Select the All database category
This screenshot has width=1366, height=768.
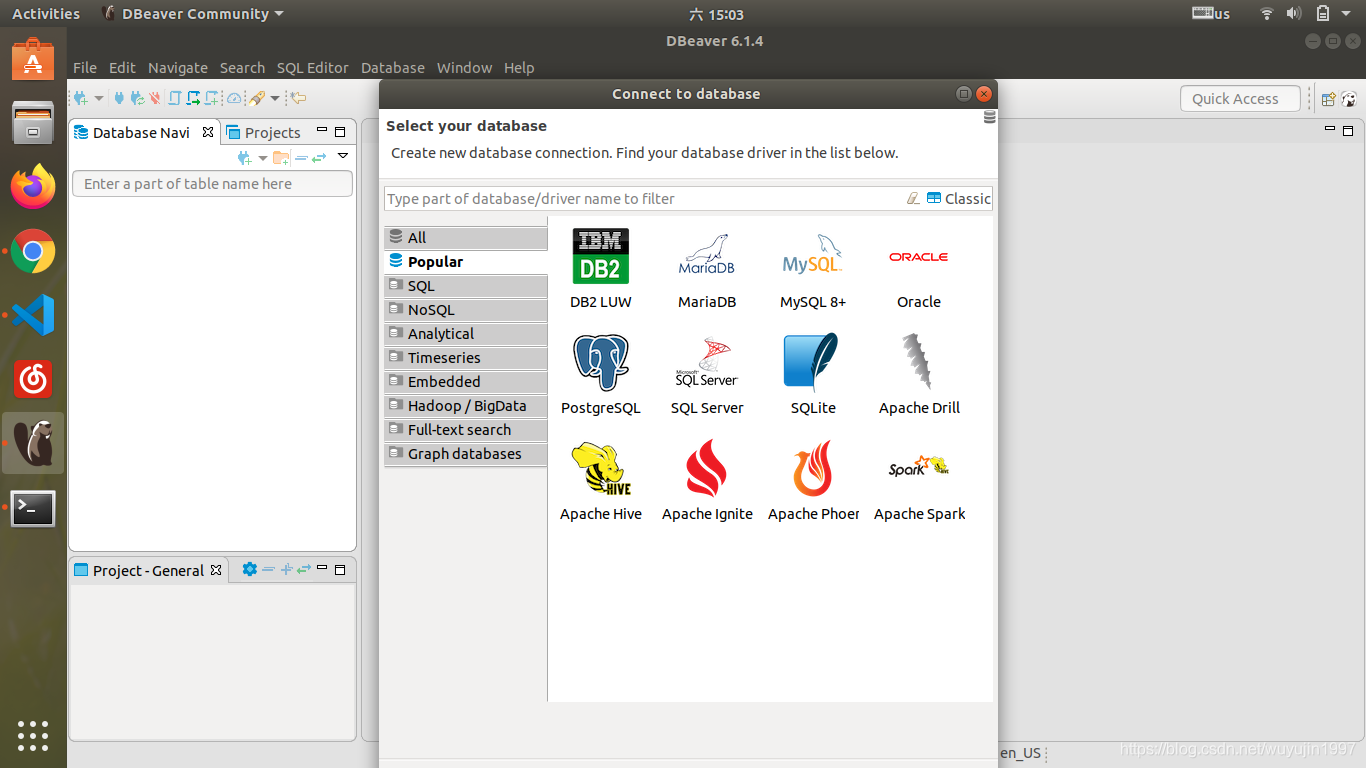click(x=466, y=238)
